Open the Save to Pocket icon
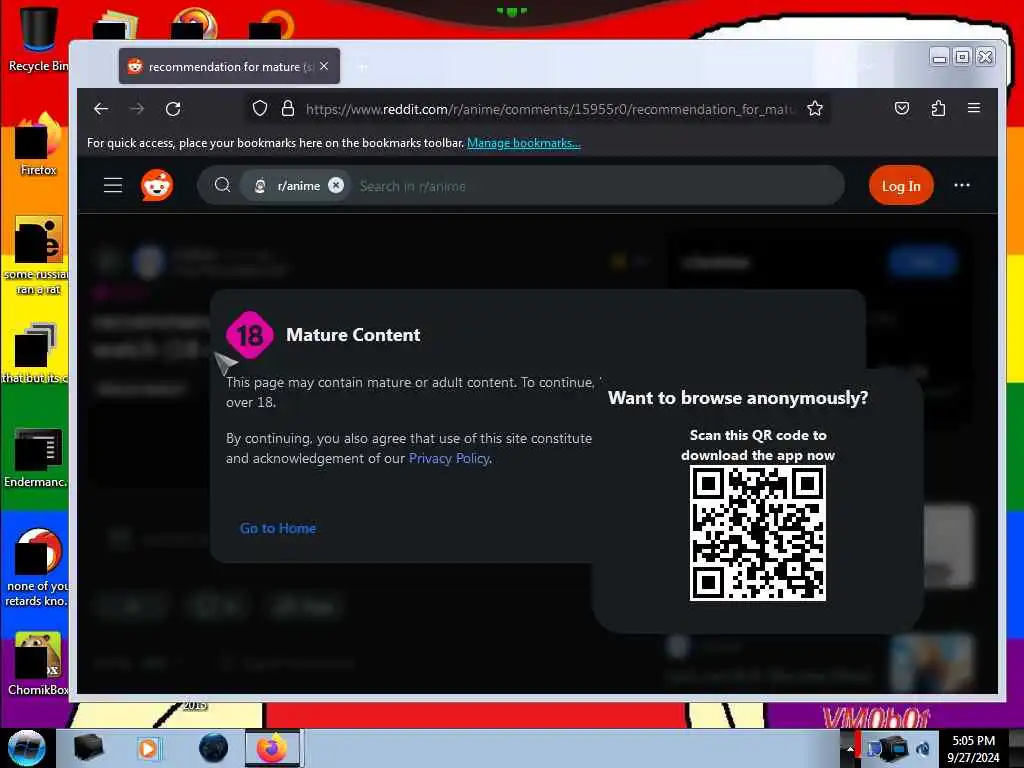 (x=902, y=108)
